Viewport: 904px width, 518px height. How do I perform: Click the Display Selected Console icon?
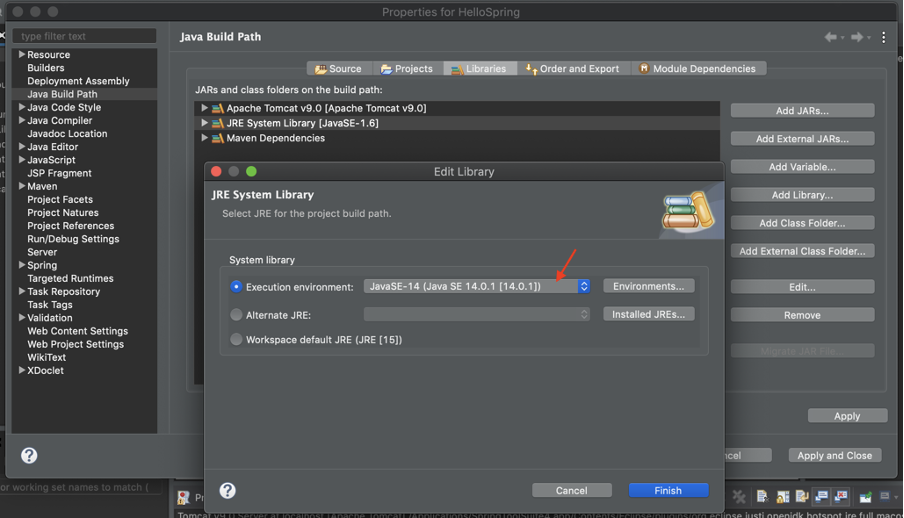coord(884,496)
